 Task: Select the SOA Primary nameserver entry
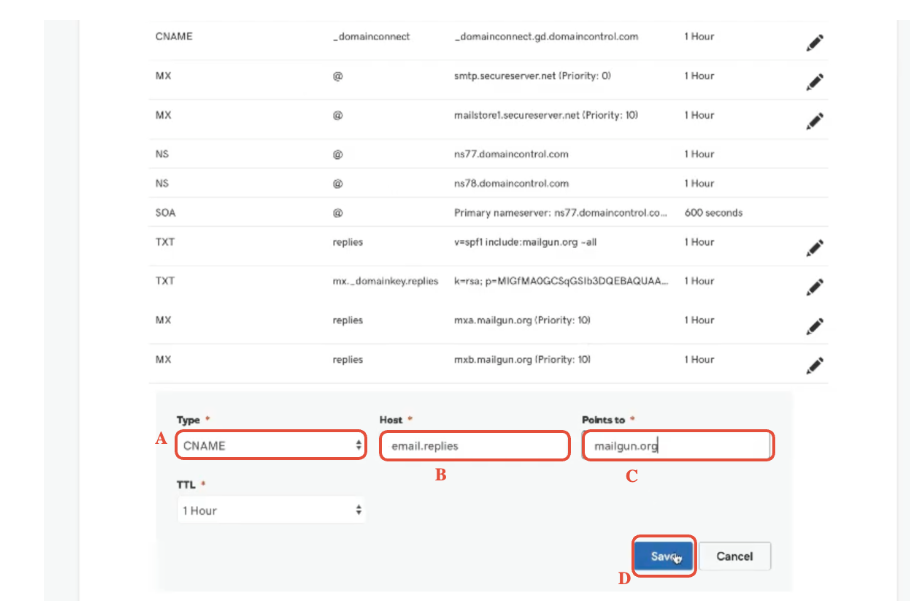coord(560,212)
